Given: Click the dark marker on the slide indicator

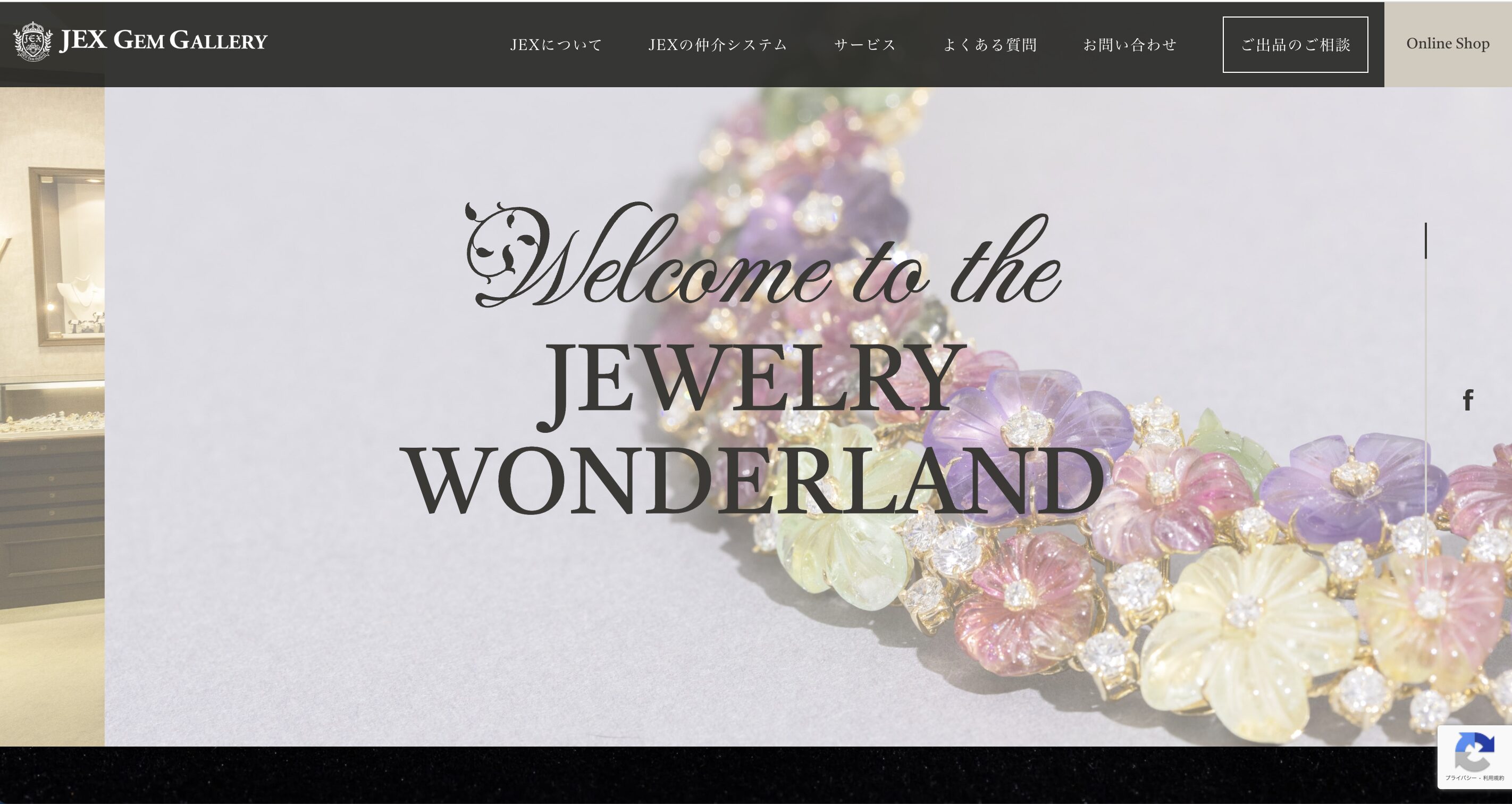Looking at the screenshot, I should [1426, 240].
